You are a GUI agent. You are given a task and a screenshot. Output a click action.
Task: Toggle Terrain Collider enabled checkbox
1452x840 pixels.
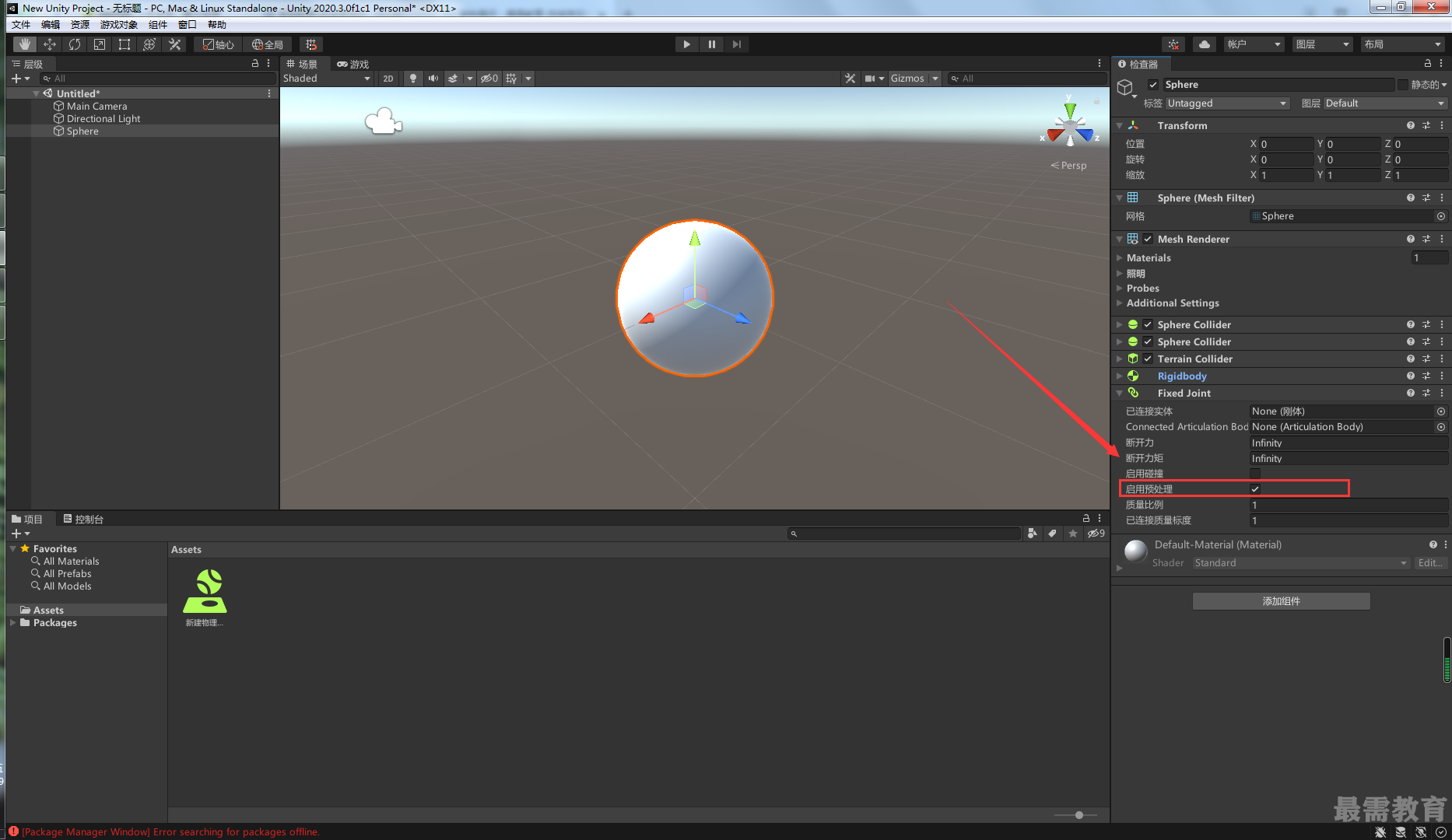coord(1148,359)
